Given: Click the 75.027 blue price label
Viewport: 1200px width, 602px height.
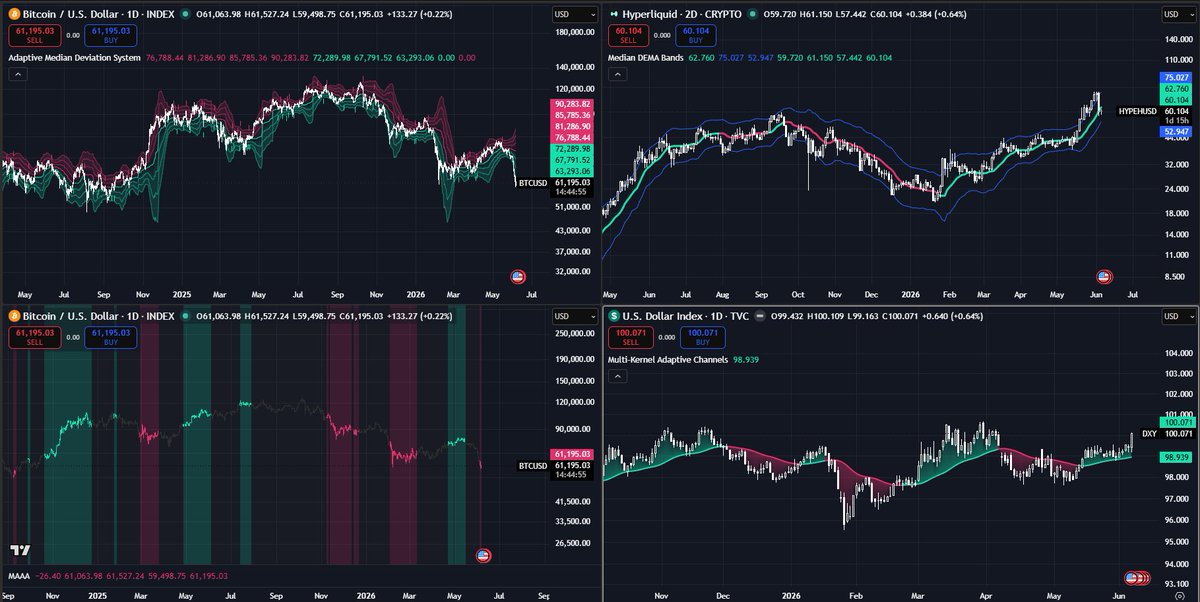Looking at the screenshot, I should click(x=1176, y=77).
